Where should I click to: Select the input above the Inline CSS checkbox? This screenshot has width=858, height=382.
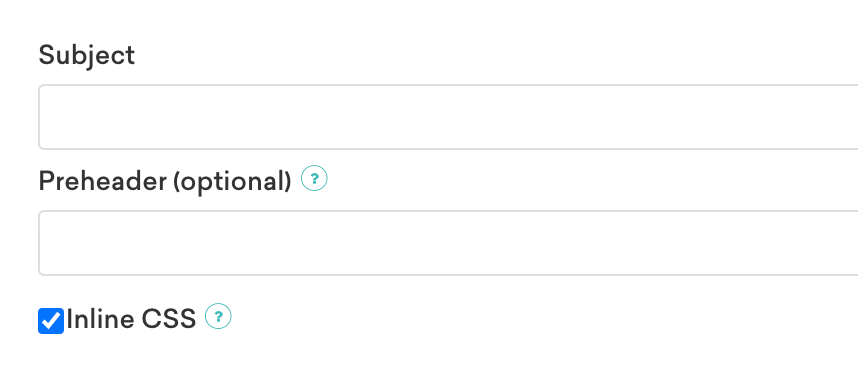(x=448, y=243)
